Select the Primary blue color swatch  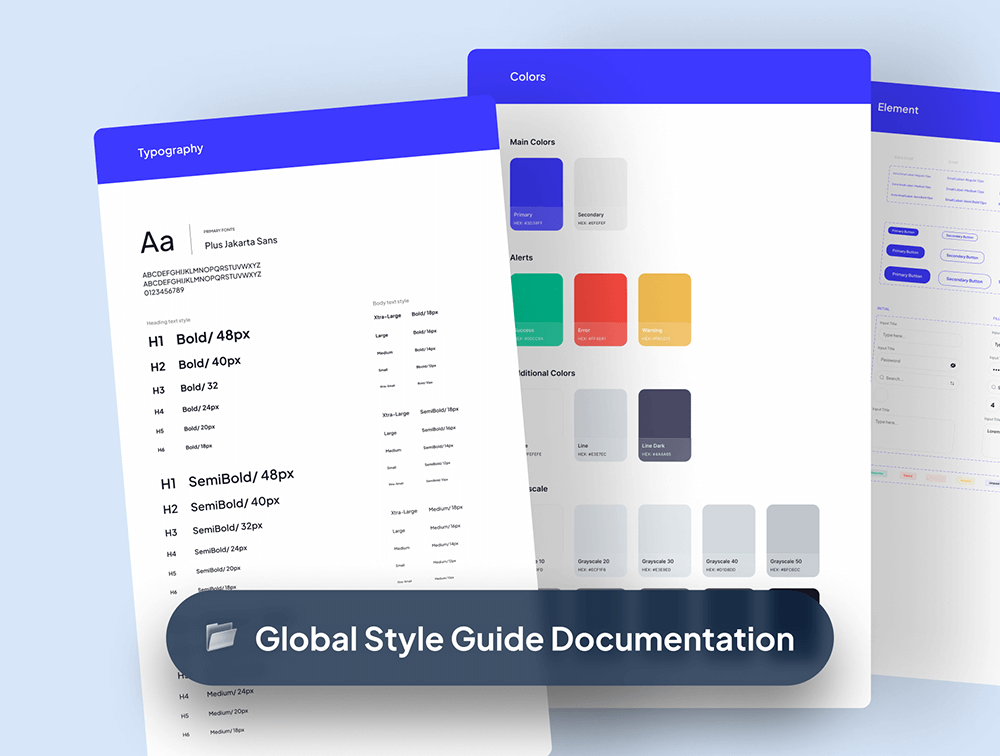537,194
